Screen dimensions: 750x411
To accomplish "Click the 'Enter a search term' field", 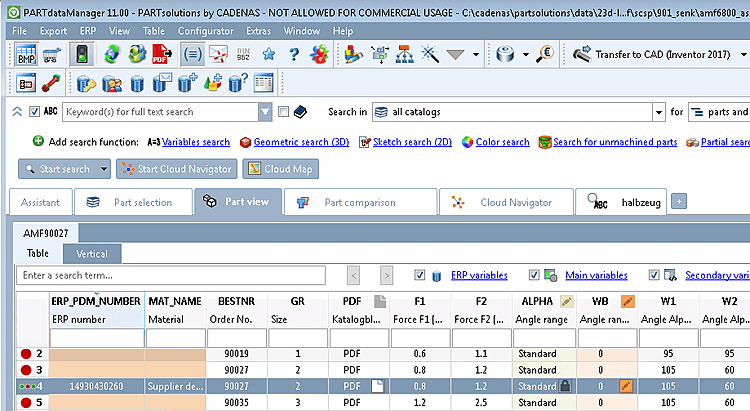I will [171, 276].
